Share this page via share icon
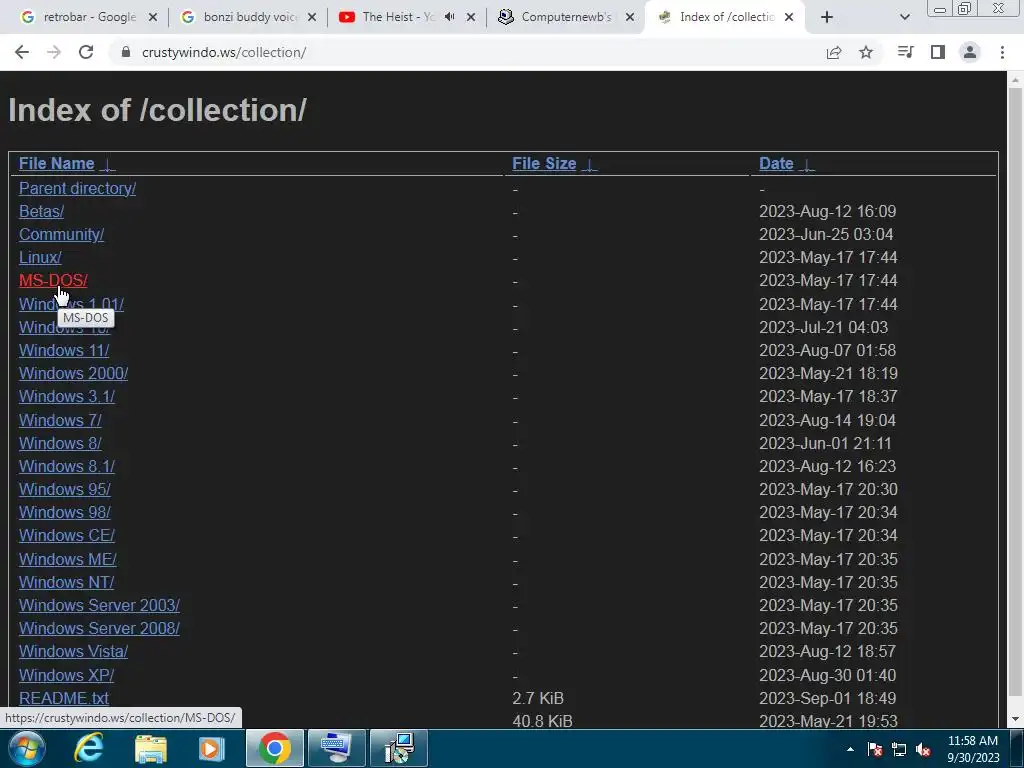1024x768 pixels. click(834, 52)
